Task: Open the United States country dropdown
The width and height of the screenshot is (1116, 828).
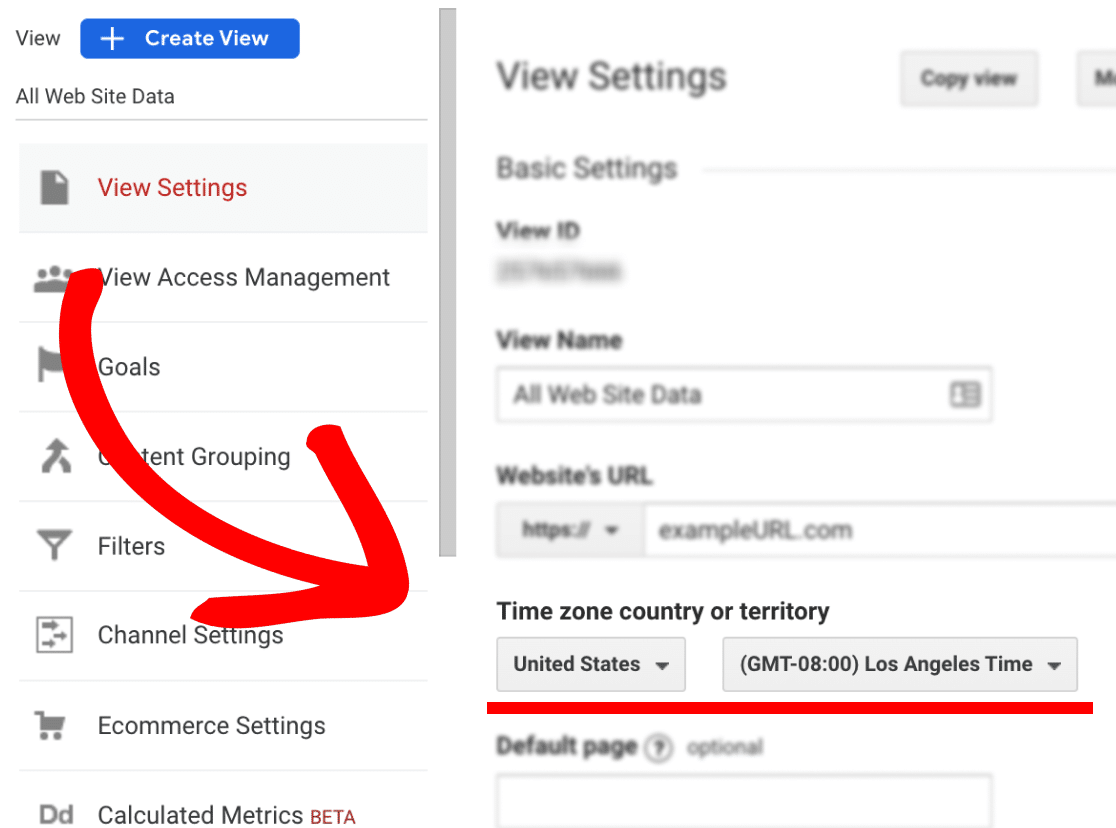Action: coord(591,664)
